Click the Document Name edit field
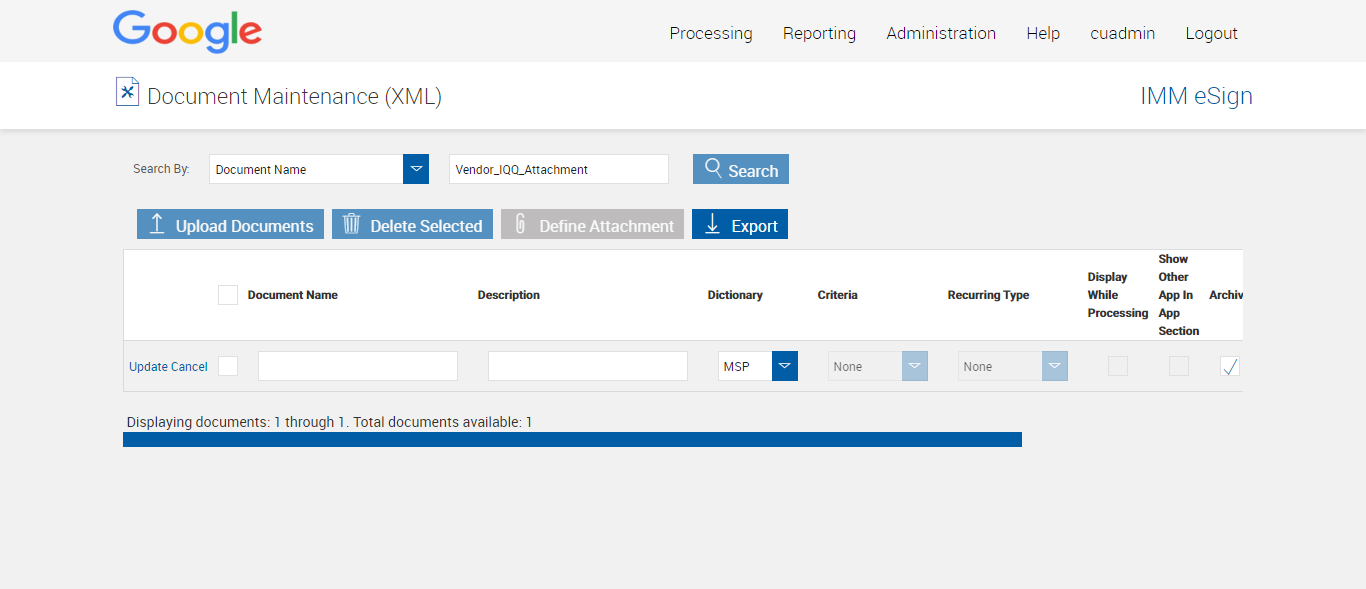The width and height of the screenshot is (1366, 589). coord(358,366)
